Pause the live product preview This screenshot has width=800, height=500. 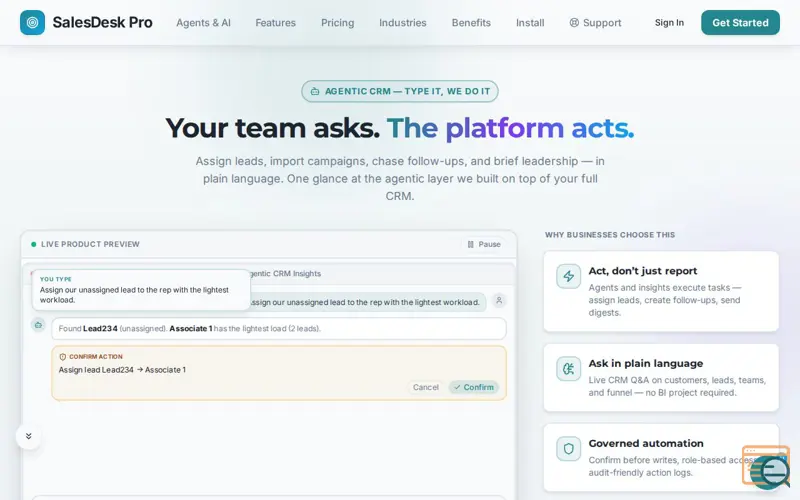(x=484, y=244)
